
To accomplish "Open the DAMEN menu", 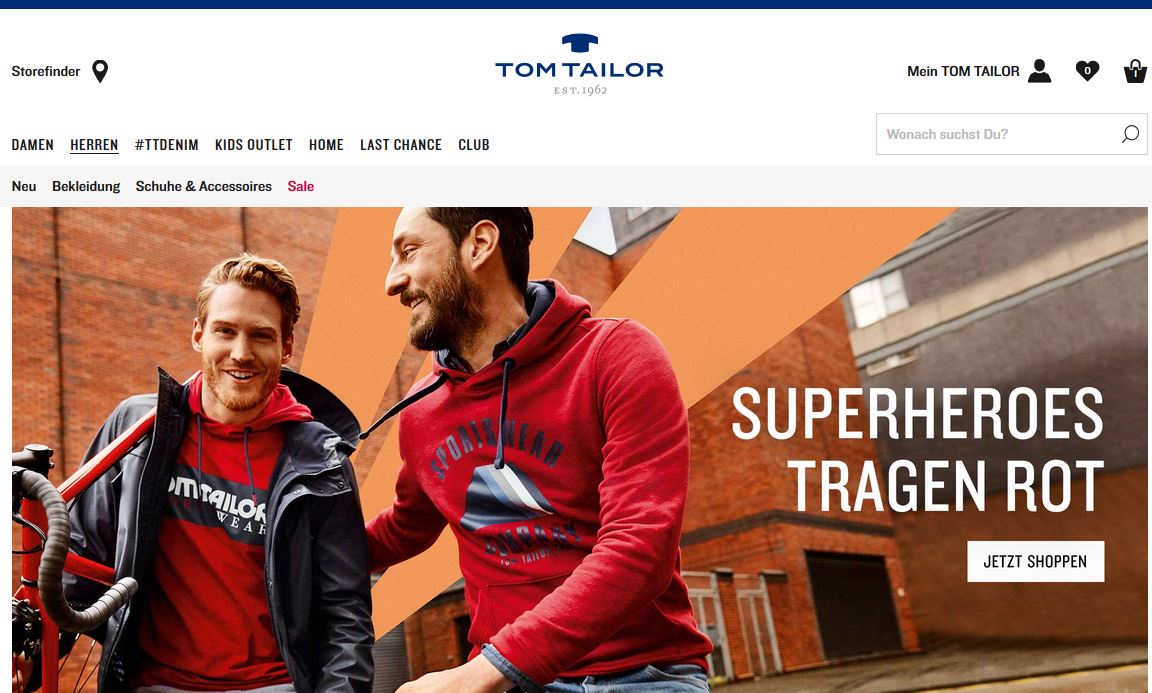I will [32, 145].
